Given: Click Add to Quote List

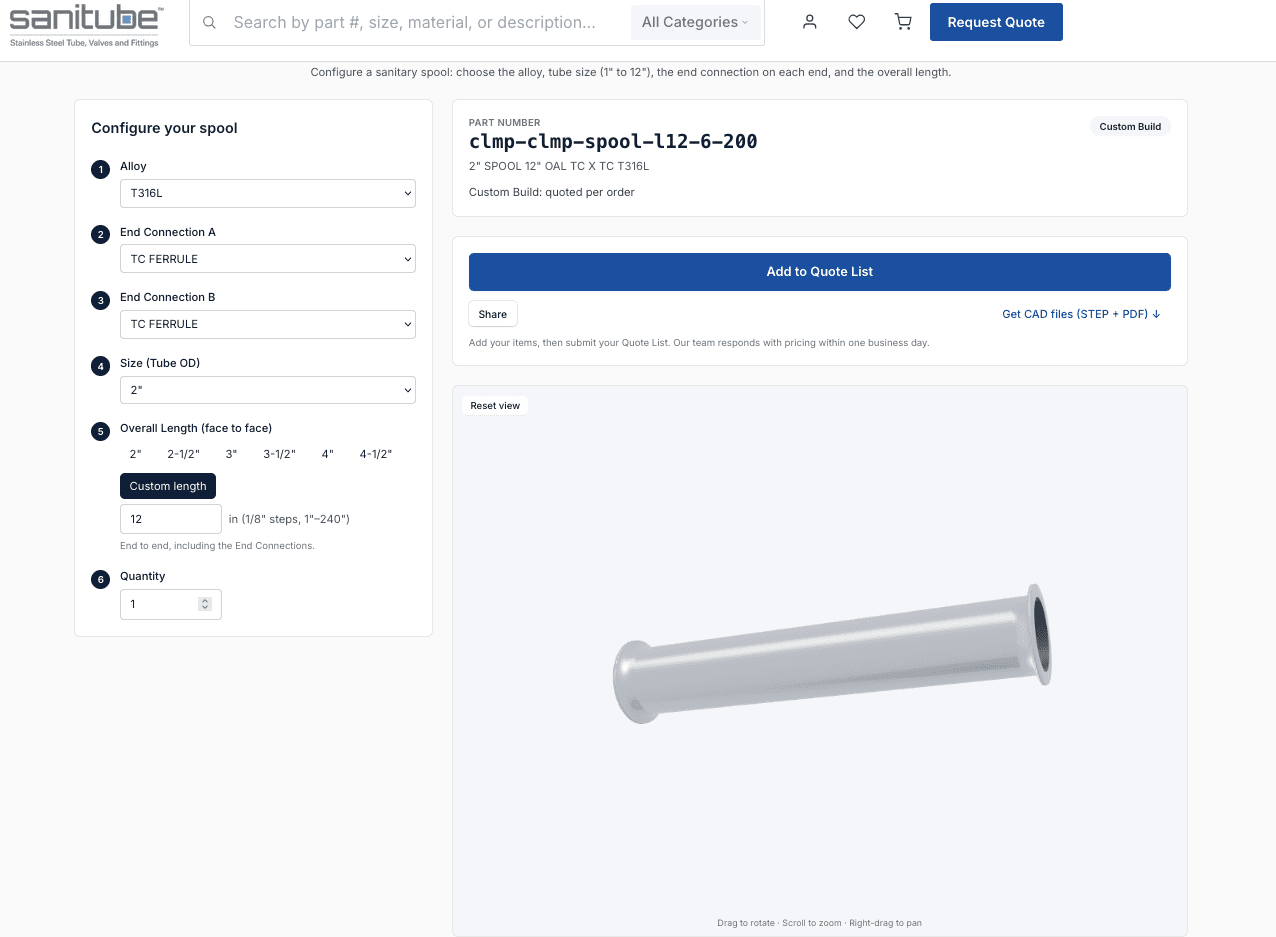Looking at the screenshot, I should point(820,272).
